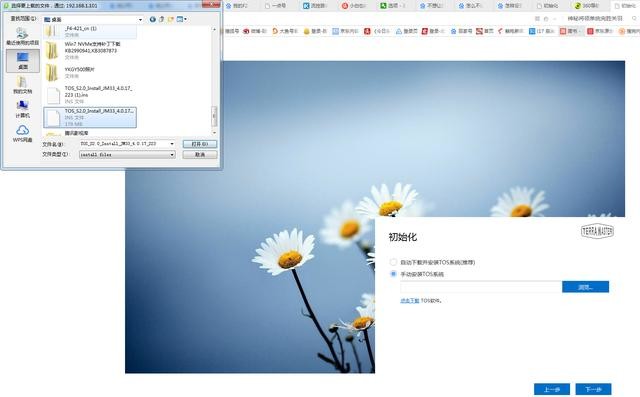Click the TOS file path input field
640x397 pixels.
click(481, 287)
